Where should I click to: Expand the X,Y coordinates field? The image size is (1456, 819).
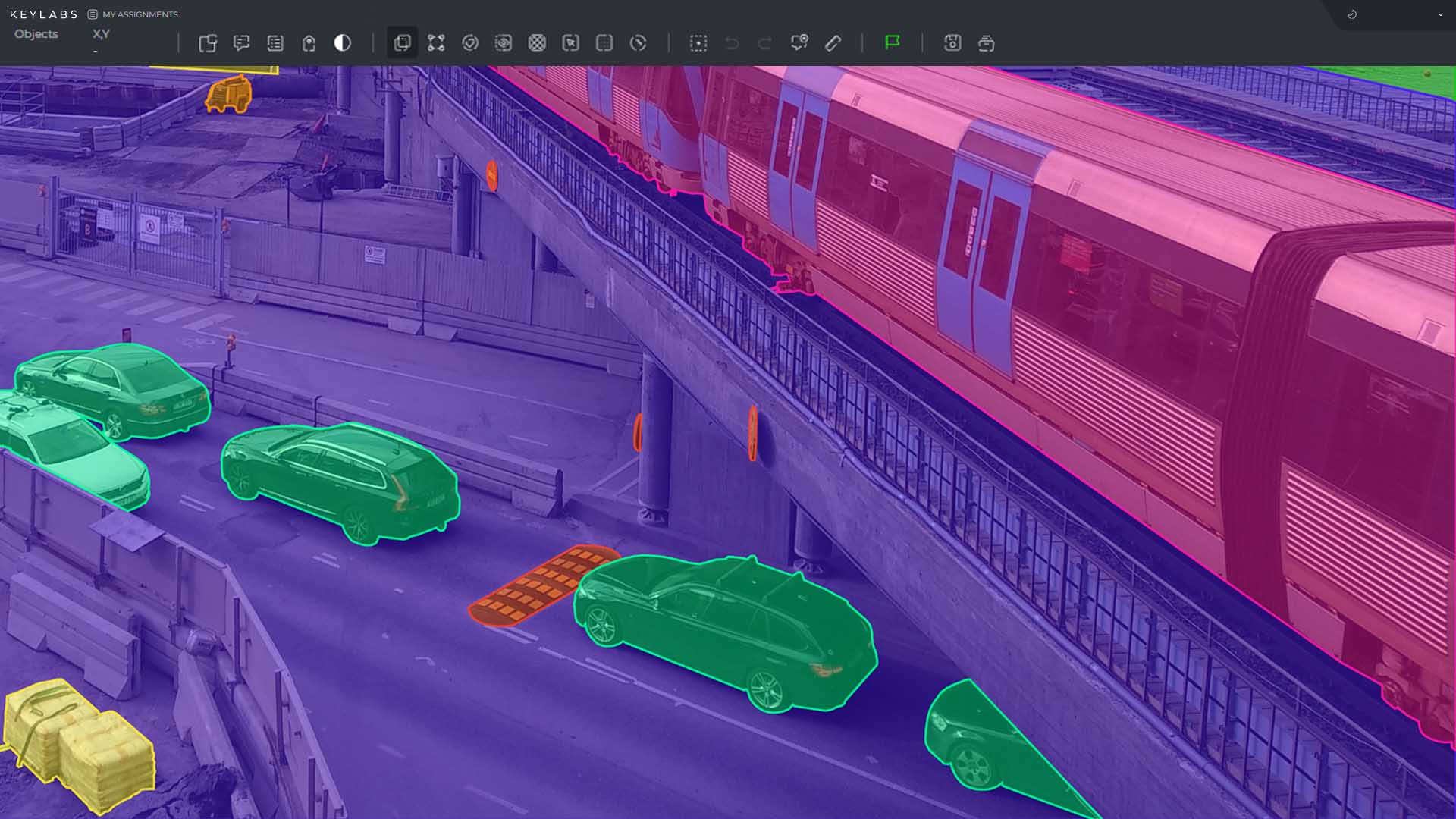click(x=99, y=33)
